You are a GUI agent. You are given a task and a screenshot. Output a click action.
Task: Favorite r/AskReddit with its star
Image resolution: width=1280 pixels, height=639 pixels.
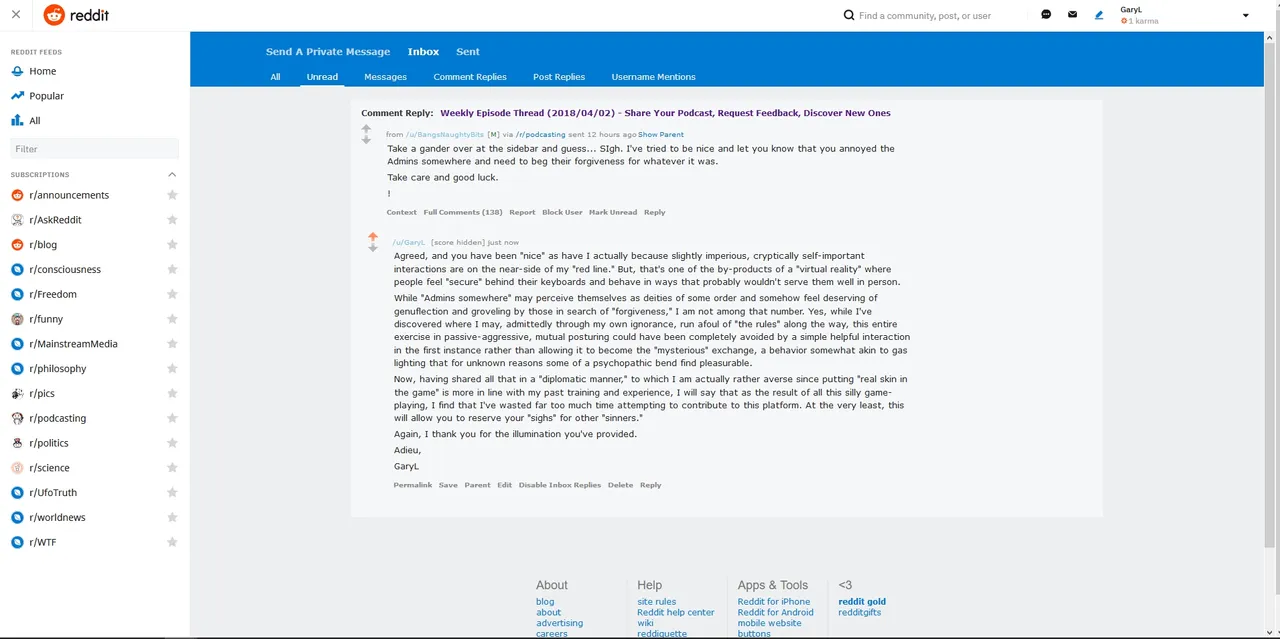(x=172, y=220)
